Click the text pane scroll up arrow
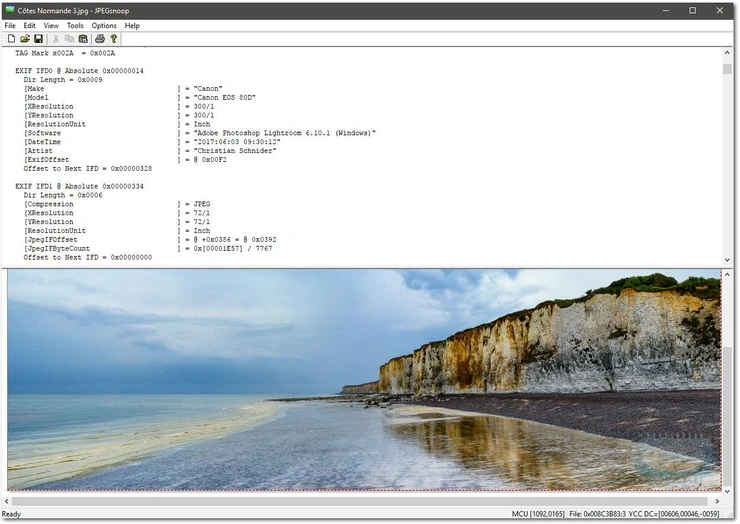 [727, 53]
